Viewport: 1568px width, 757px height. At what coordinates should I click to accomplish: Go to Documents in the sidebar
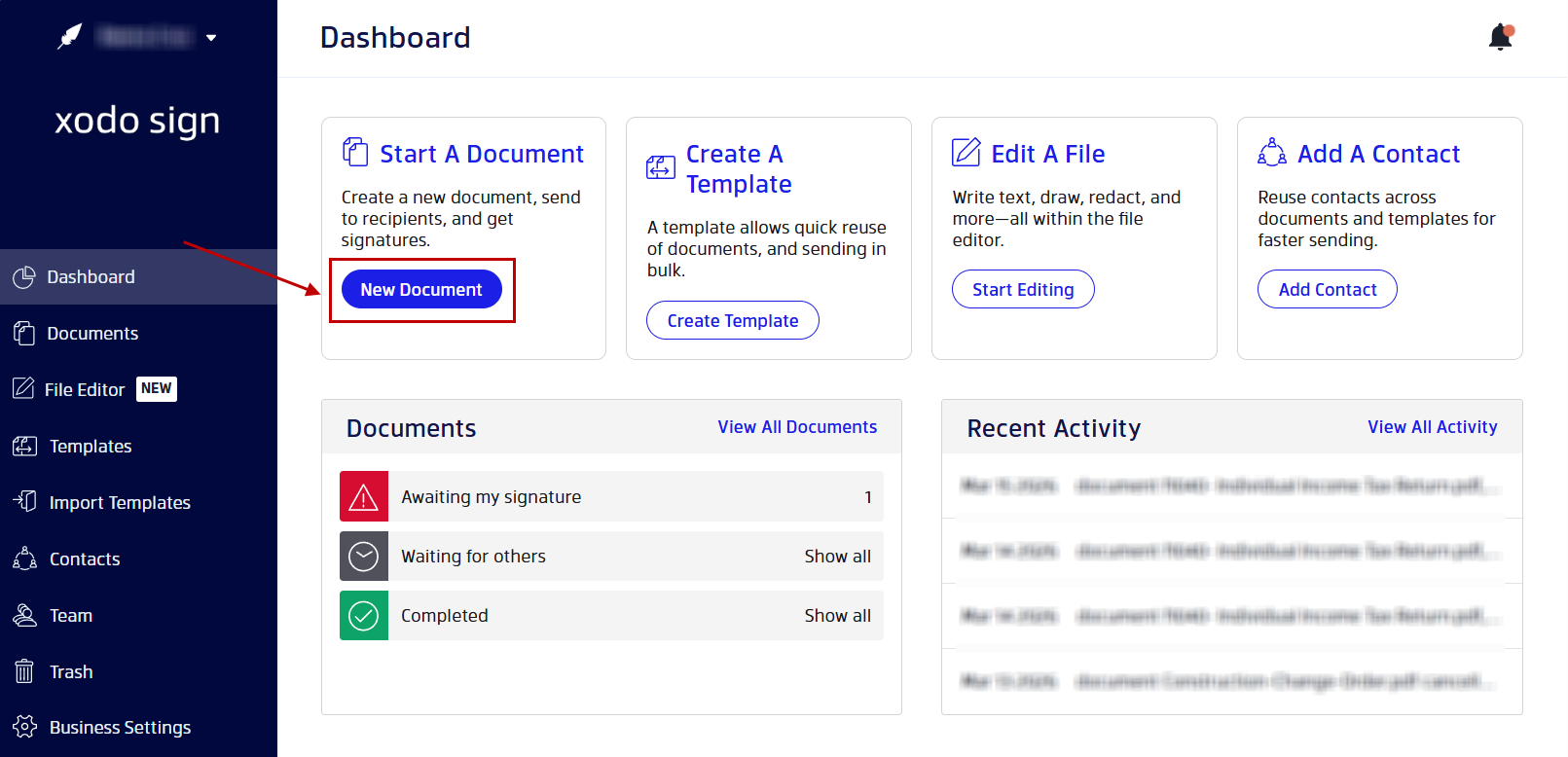138,334
